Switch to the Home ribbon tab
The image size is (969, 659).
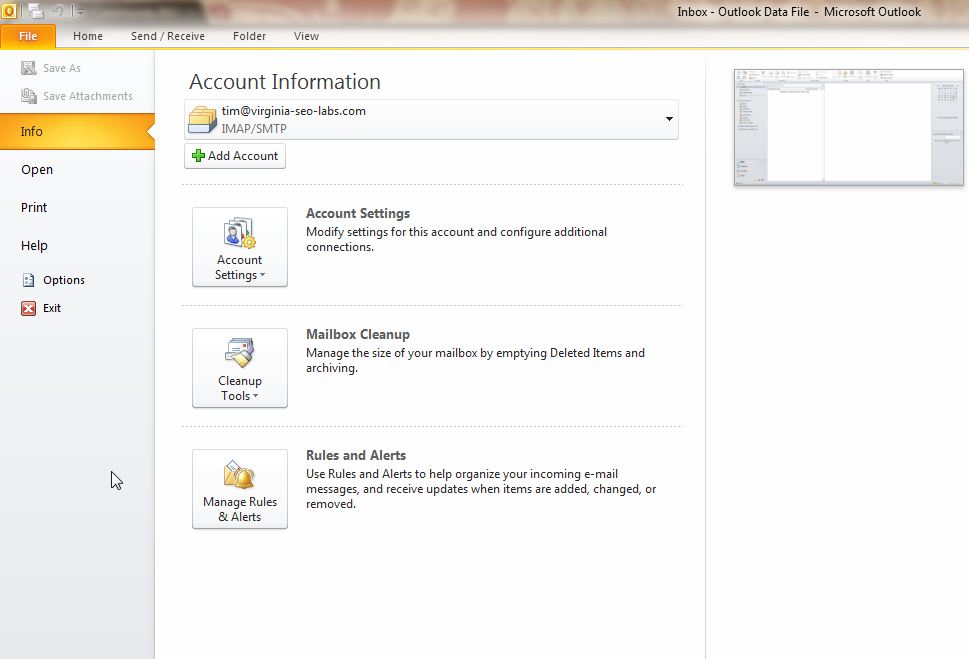click(x=88, y=36)
